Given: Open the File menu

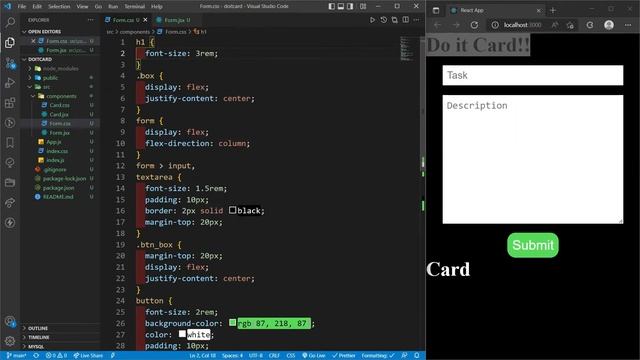Looking at the screenshot, I should point(22,6).
